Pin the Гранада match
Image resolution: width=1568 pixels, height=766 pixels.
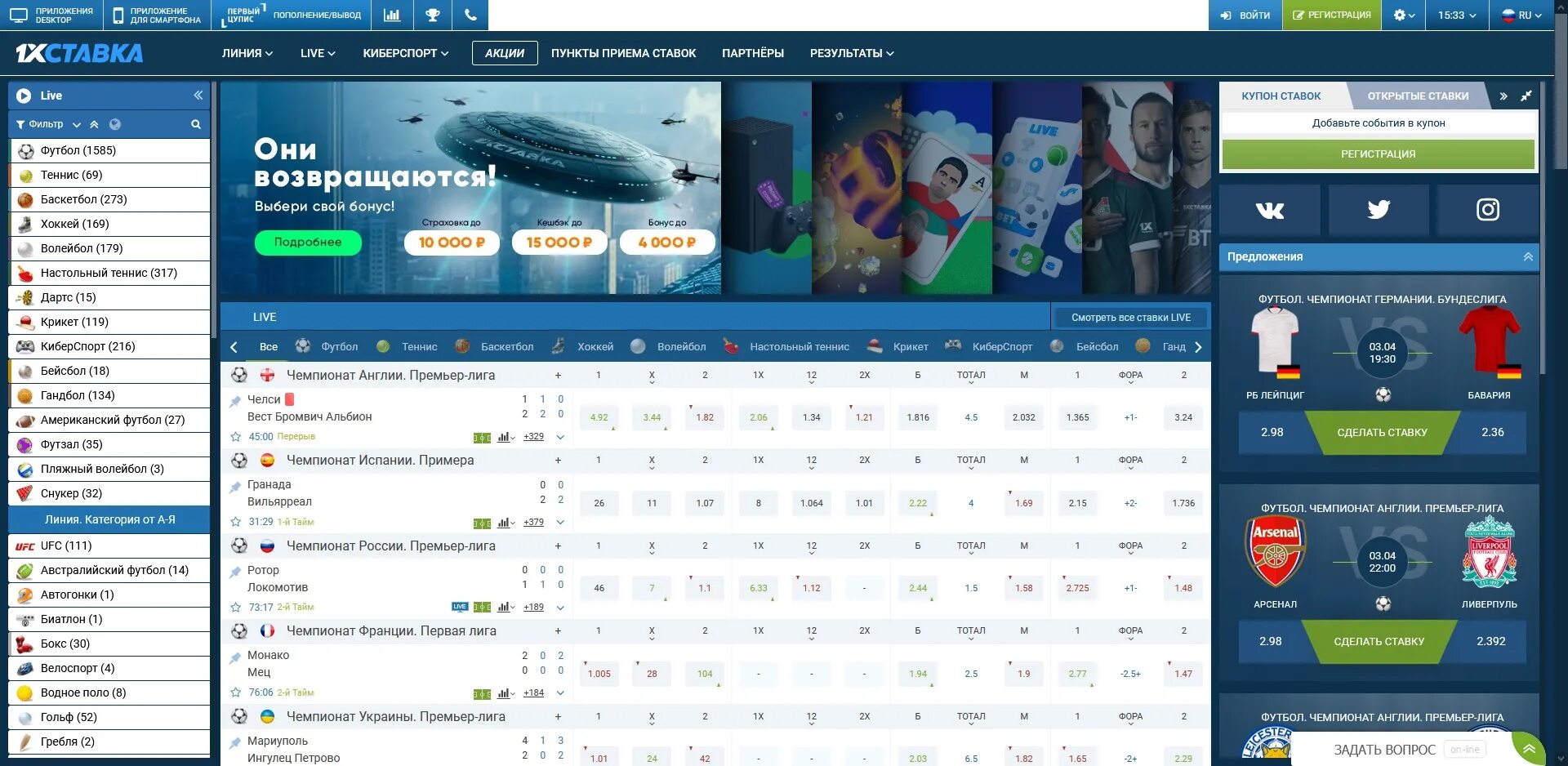(235, 486)
